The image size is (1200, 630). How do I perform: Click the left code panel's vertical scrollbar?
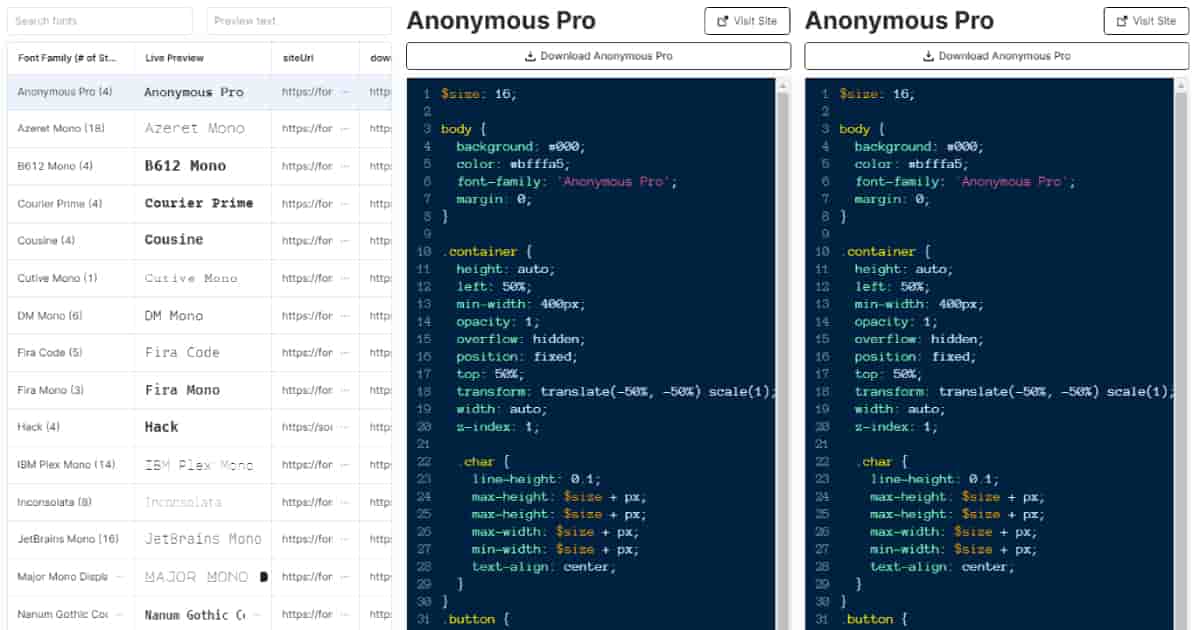point(783,354)
